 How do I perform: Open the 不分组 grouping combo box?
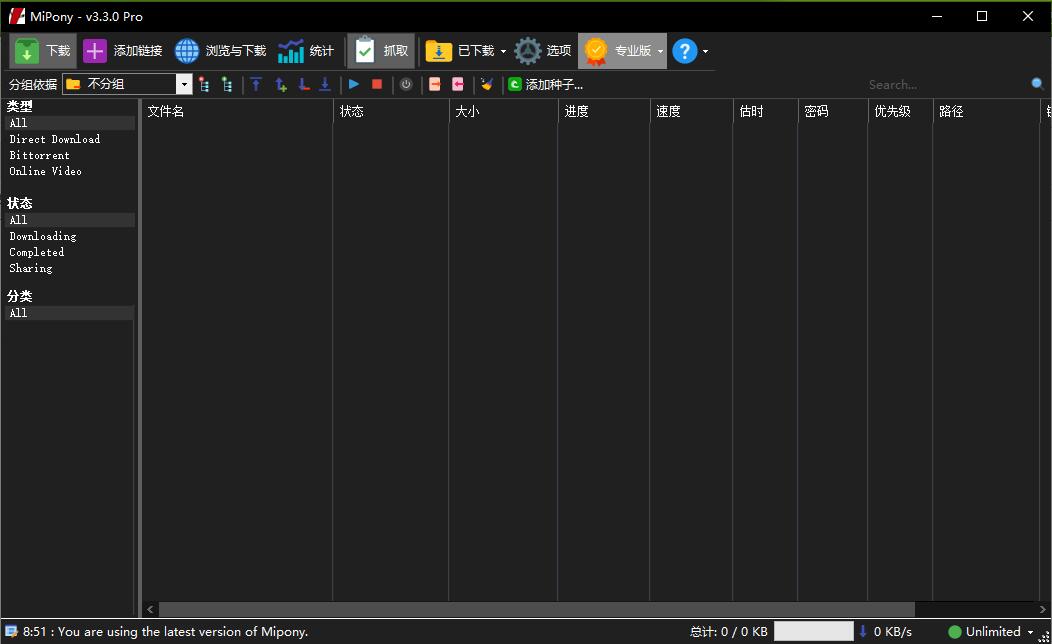pyautogui.click(x=127, y=84)
